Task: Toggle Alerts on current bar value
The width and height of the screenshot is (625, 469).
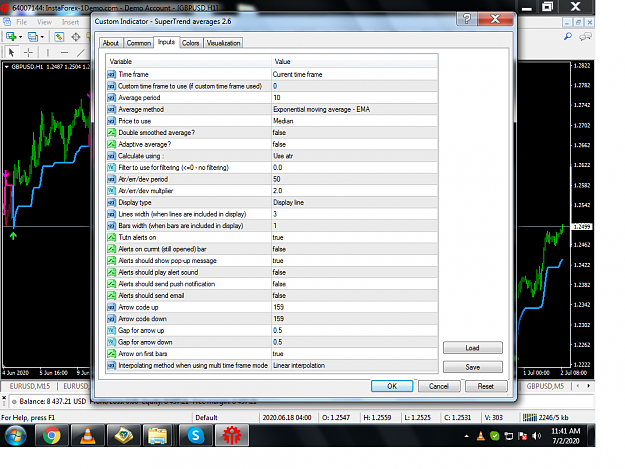Action: pos(355,249)
